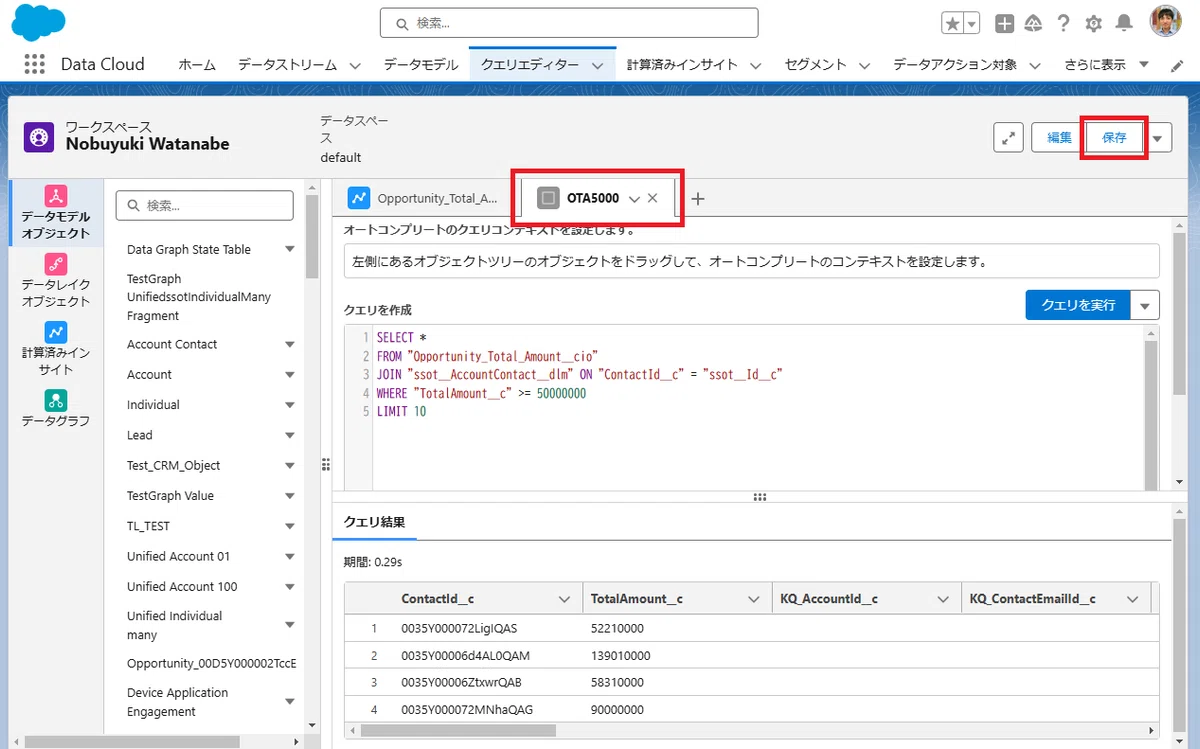Open the Help question mark icon

point(1064,23)
